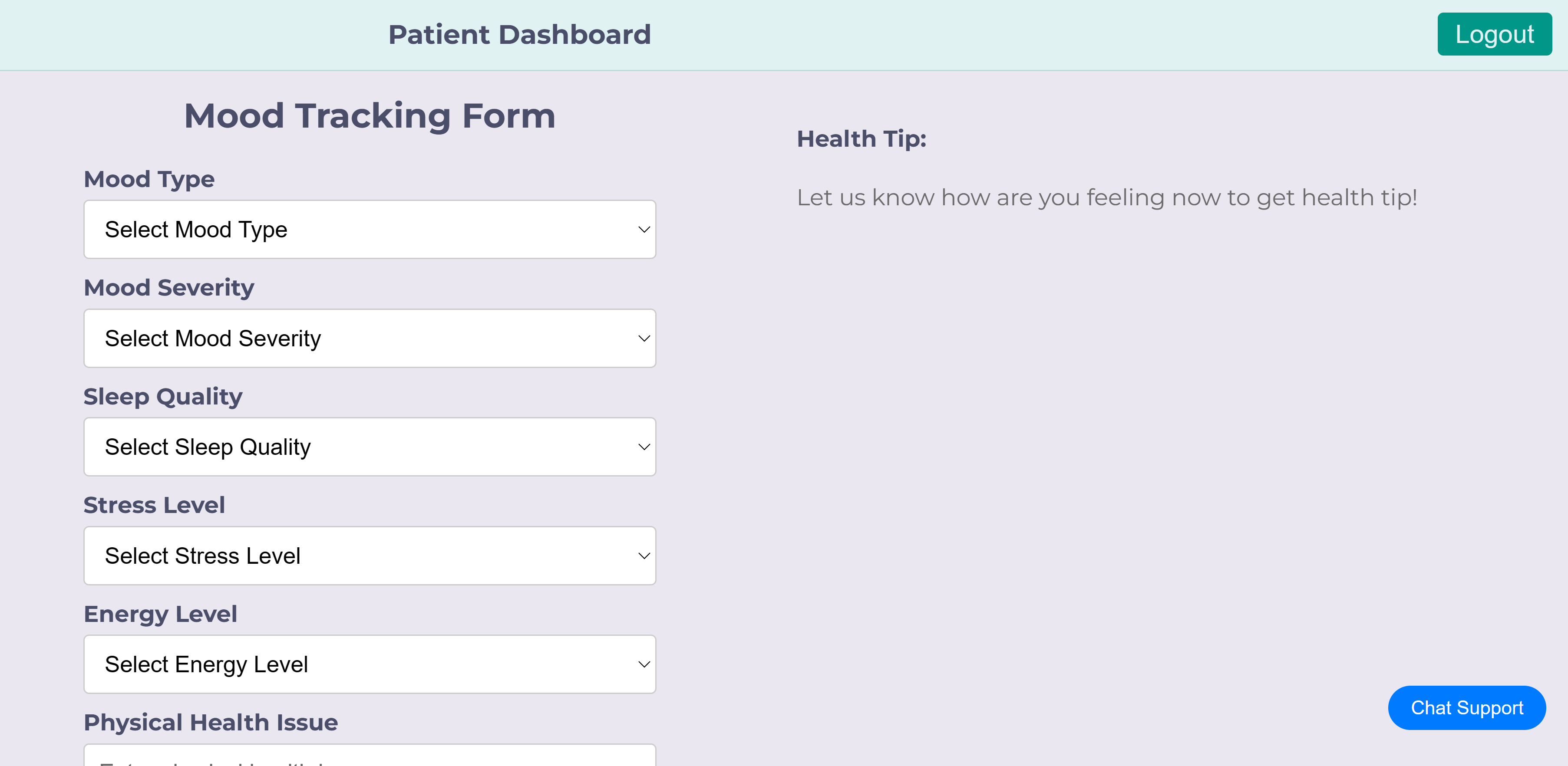The width and height of the screenshot is (1568, 766).
Task: Click the Mood Tracking Form heading
Action: point(370,115)
